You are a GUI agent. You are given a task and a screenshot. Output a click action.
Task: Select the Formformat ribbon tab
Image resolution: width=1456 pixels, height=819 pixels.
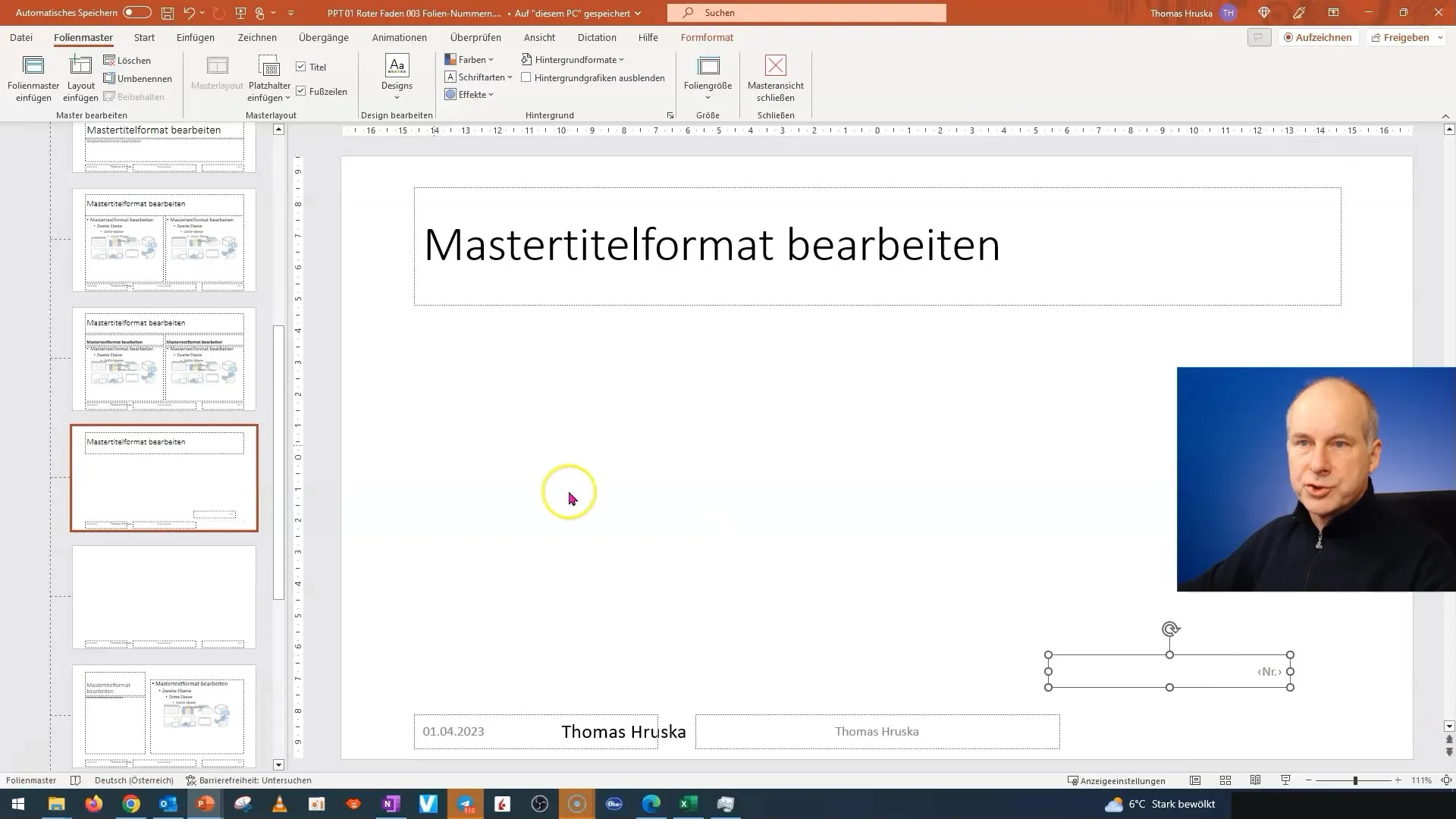(708, 37)
